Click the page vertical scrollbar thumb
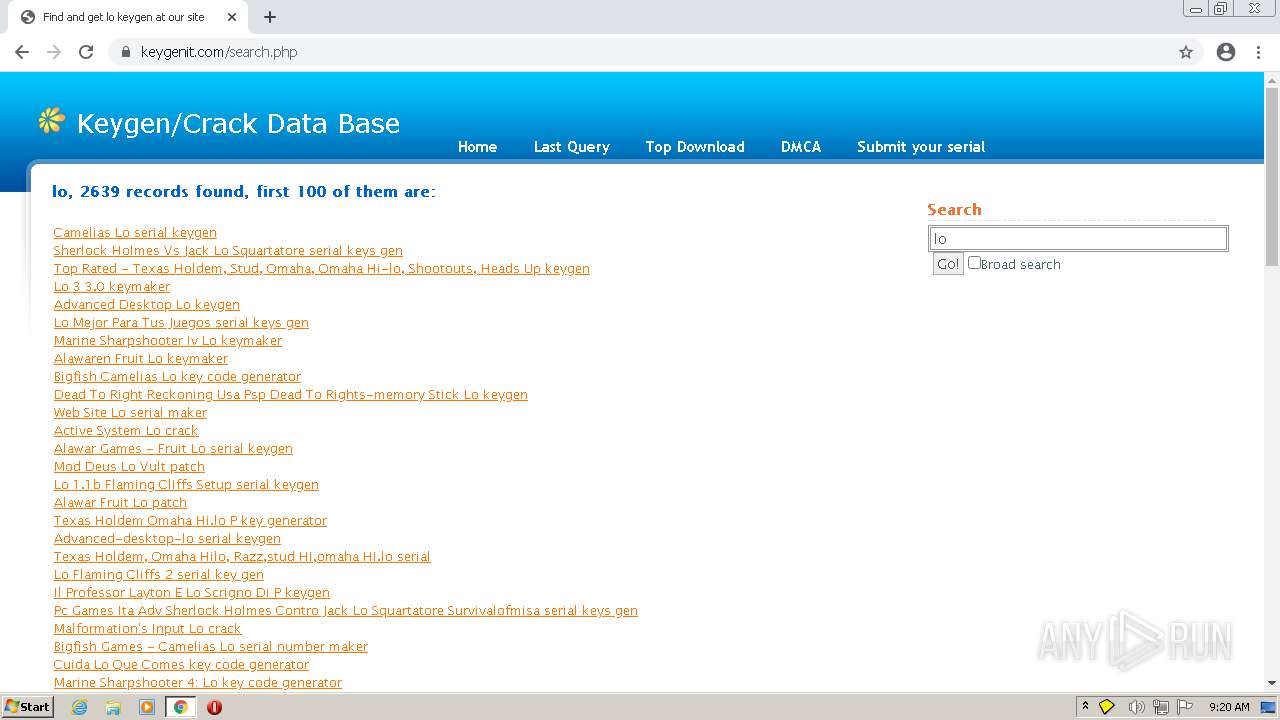 1271,175
